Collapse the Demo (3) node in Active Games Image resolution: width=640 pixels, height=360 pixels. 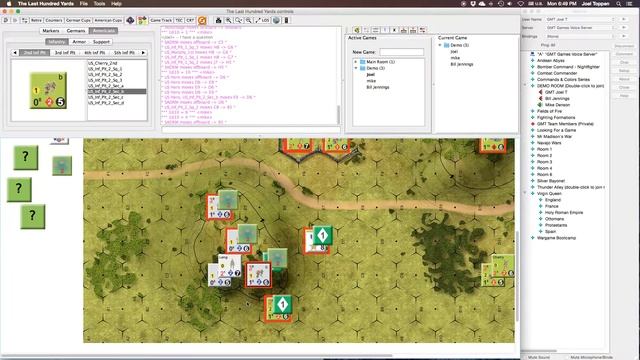(356, 68)
